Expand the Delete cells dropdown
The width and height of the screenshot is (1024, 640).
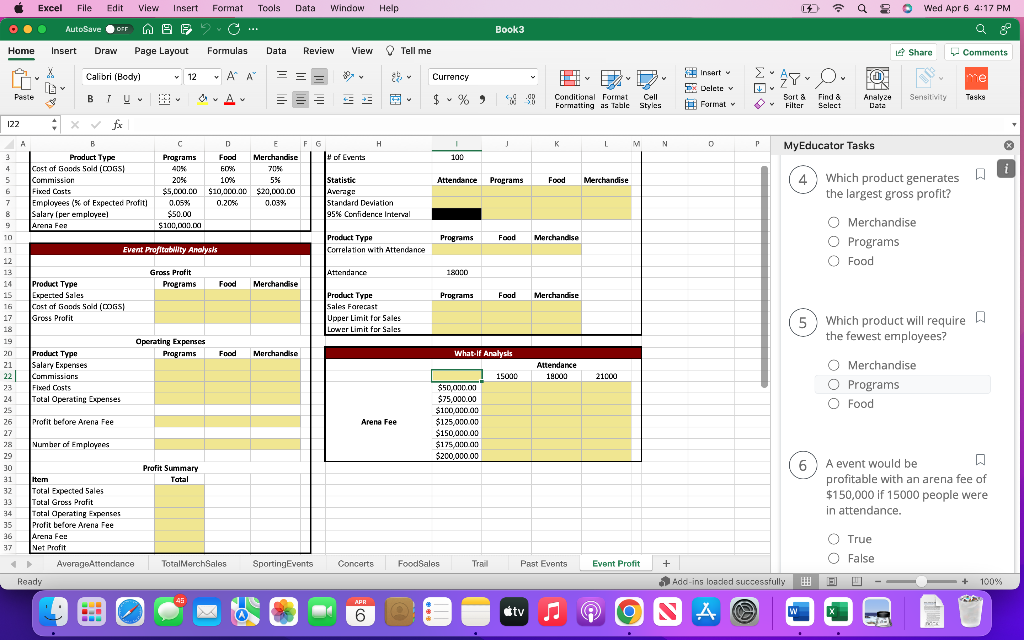click(x=730, y=88)
